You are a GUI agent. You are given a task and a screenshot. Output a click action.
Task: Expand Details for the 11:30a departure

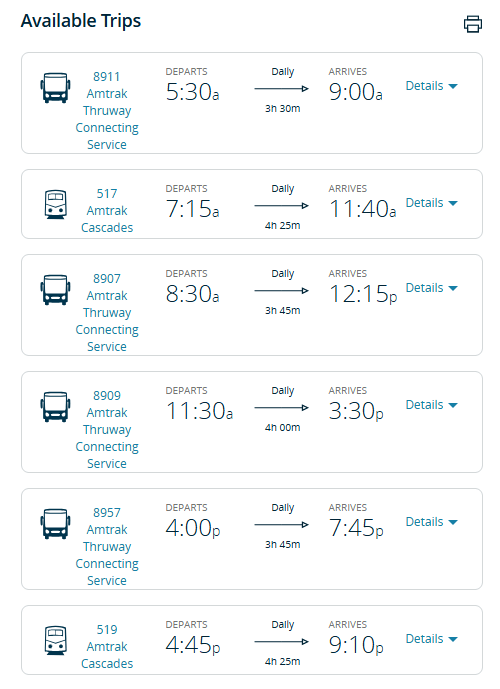point(431,405)
